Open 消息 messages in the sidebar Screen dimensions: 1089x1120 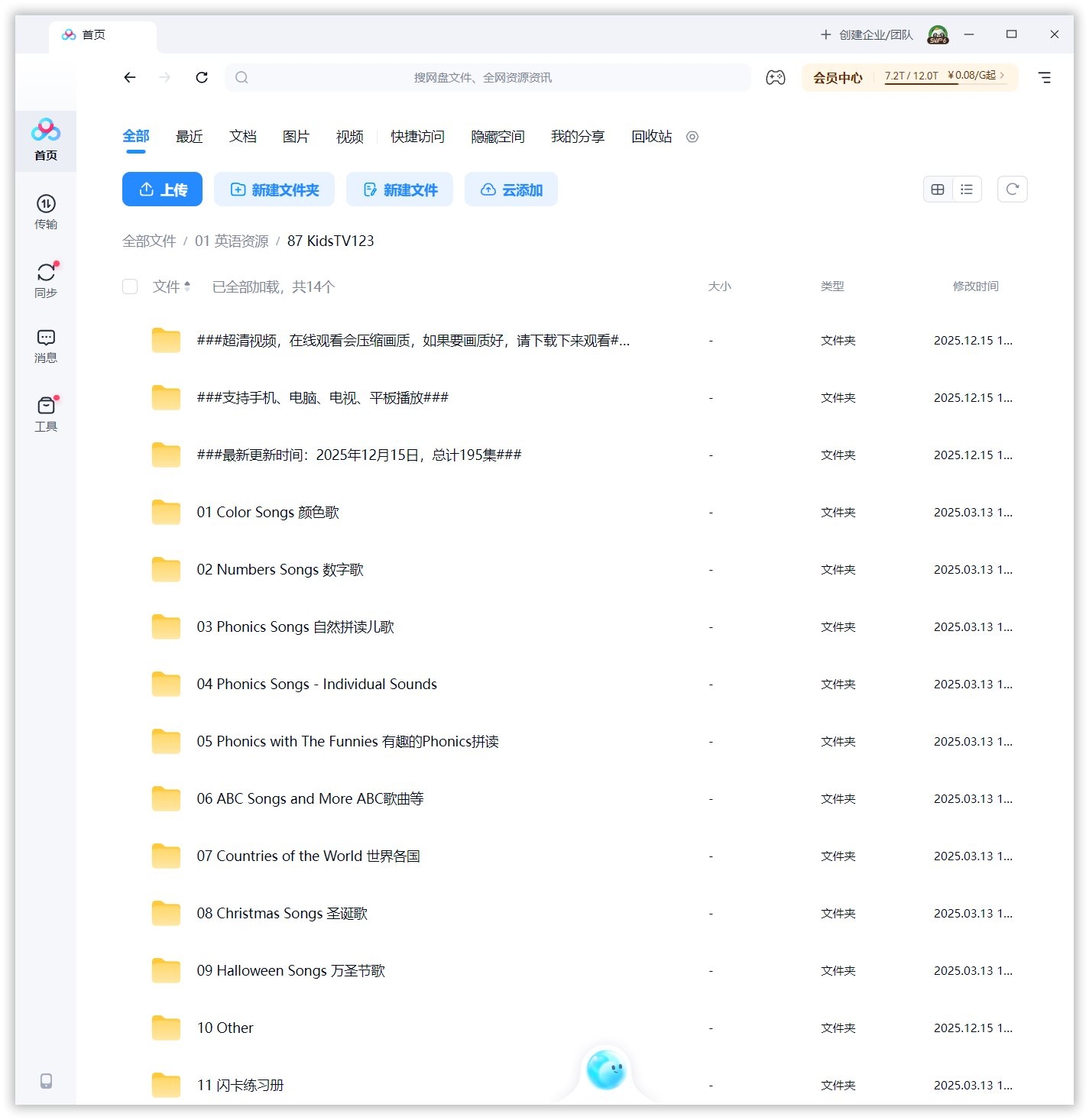[x=46, y=345]
